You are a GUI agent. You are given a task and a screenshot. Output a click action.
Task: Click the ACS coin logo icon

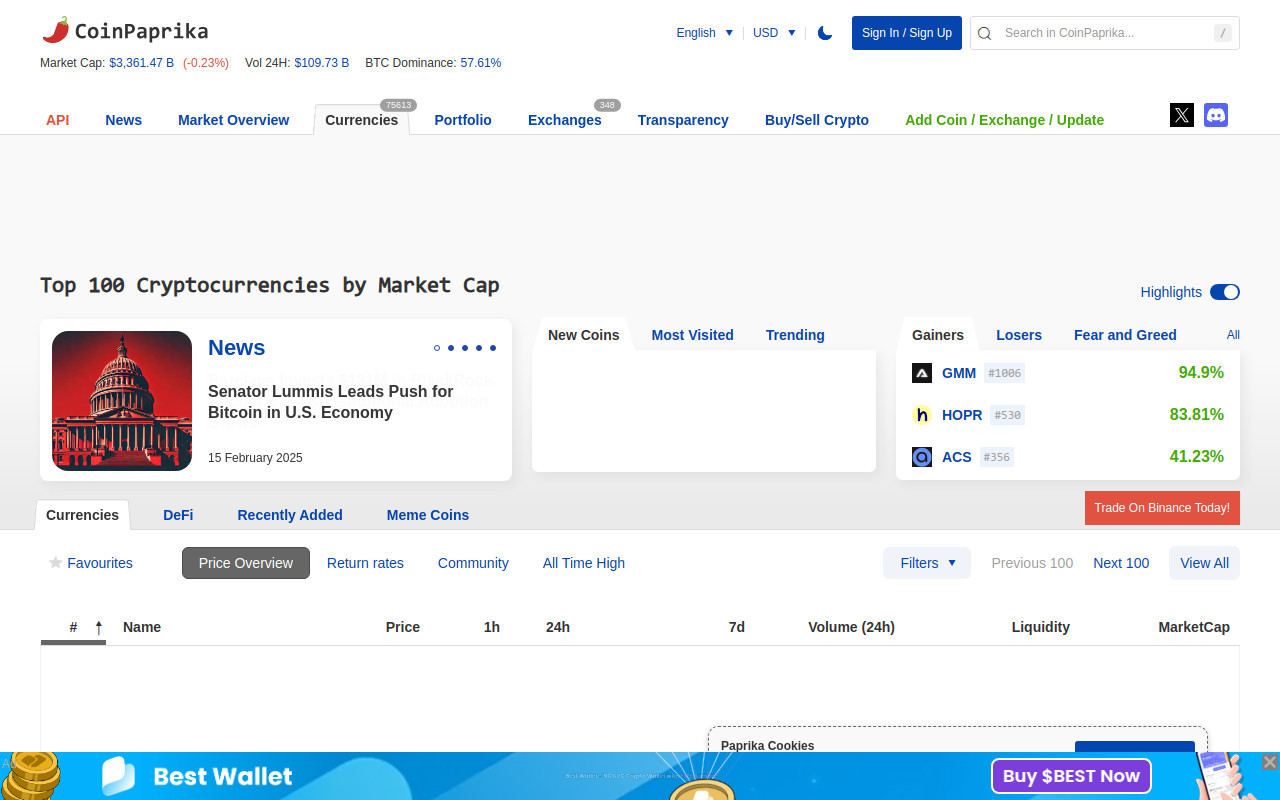(922, 457)
